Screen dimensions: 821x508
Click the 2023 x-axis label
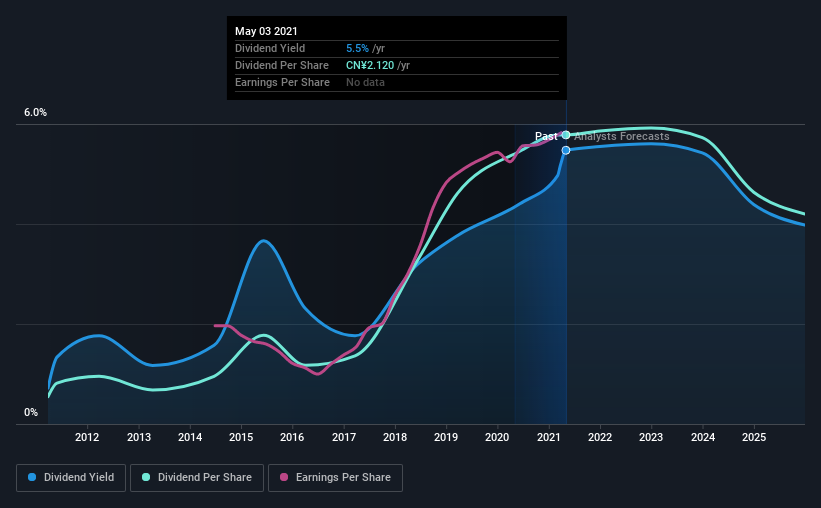tap(651, 437)
